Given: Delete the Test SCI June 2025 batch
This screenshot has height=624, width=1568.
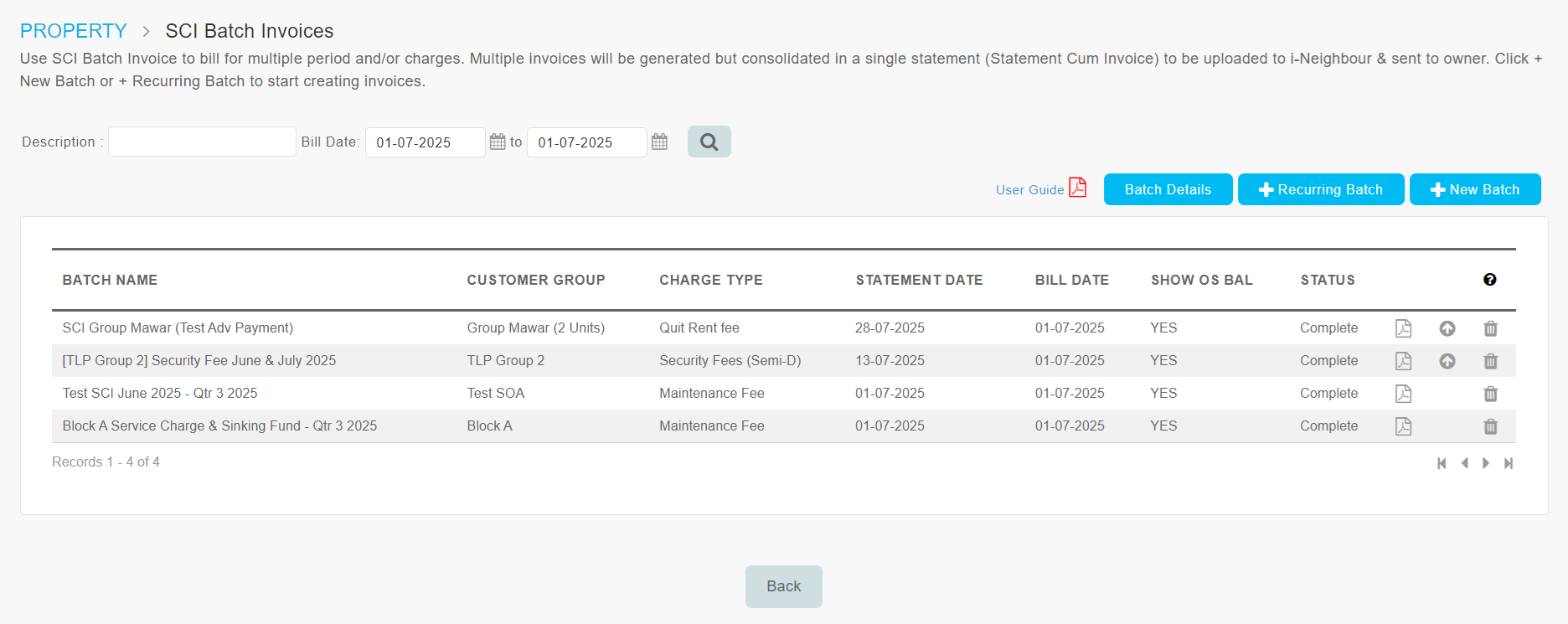Looking at the screenshot, I should coord(1490,394).
